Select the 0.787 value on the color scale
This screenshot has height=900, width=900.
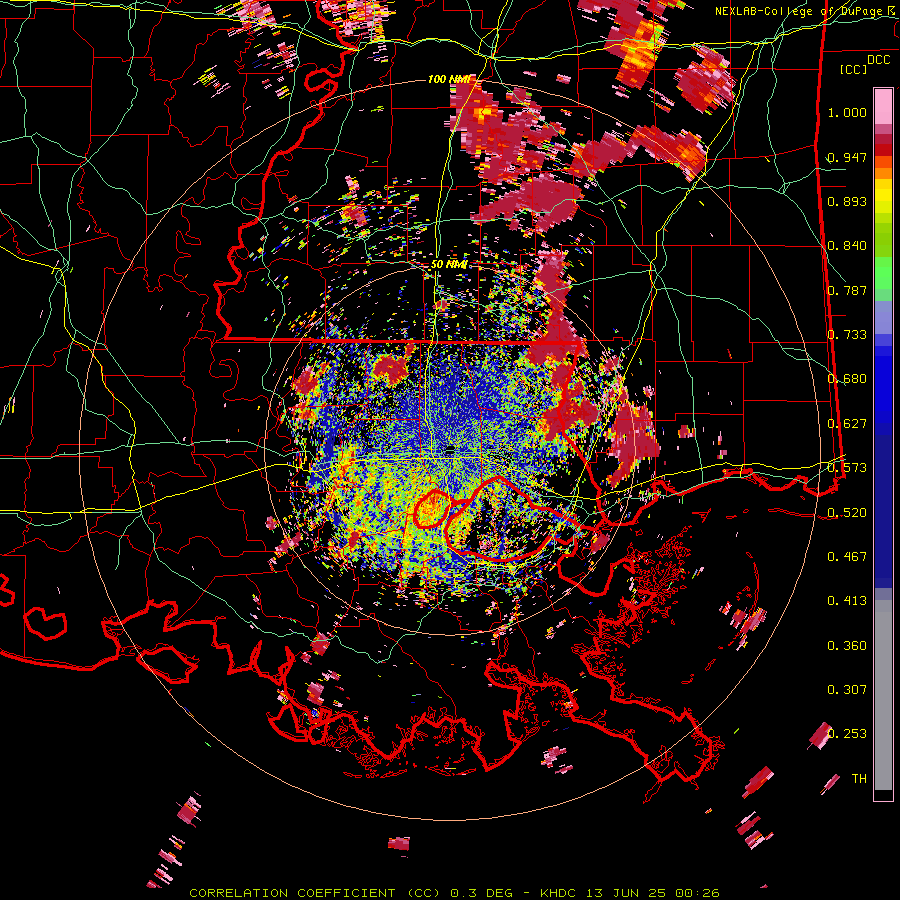847,290
